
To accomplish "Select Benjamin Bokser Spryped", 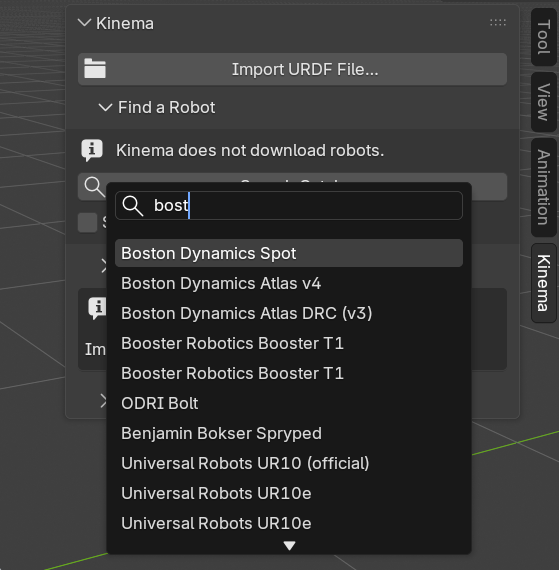I will tap(289, 433).
